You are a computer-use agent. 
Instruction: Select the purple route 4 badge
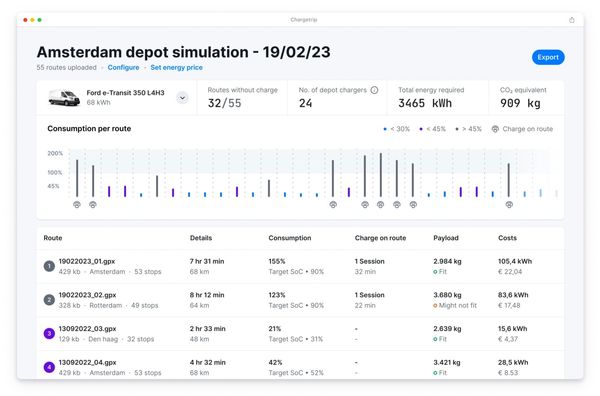49,367
